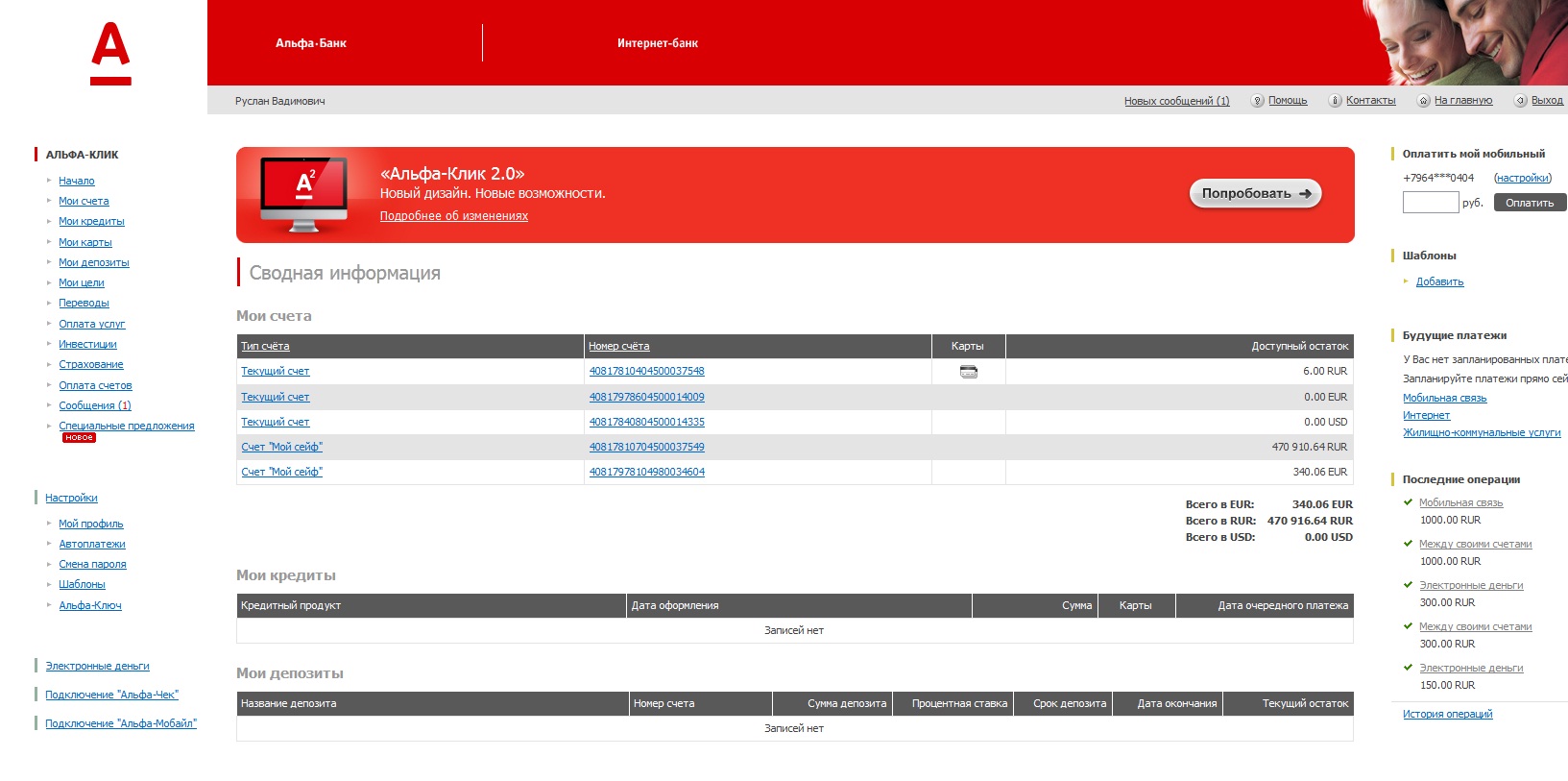
Task: Select Мои карты in the sidebar
Action: point(85,242)
